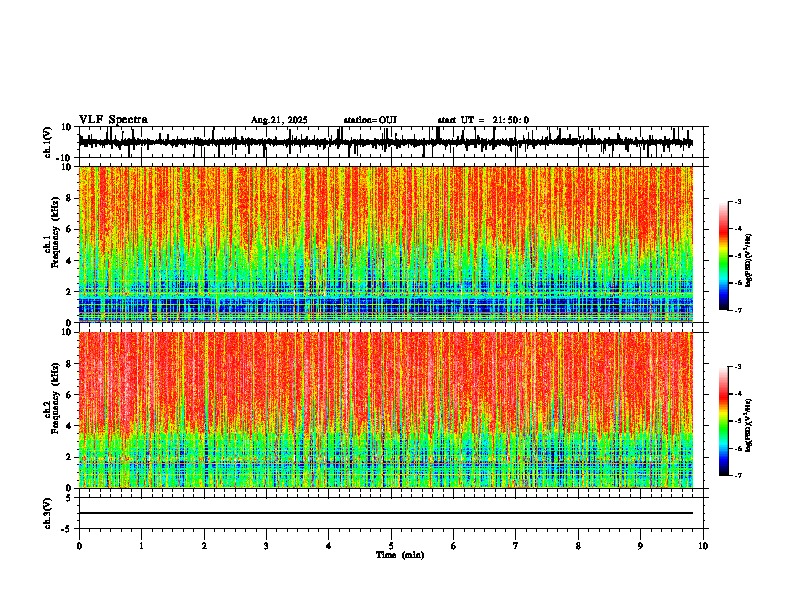Click the time axis tick label '7'
Screen dimensions: 792x612
[x=516, y=546]
